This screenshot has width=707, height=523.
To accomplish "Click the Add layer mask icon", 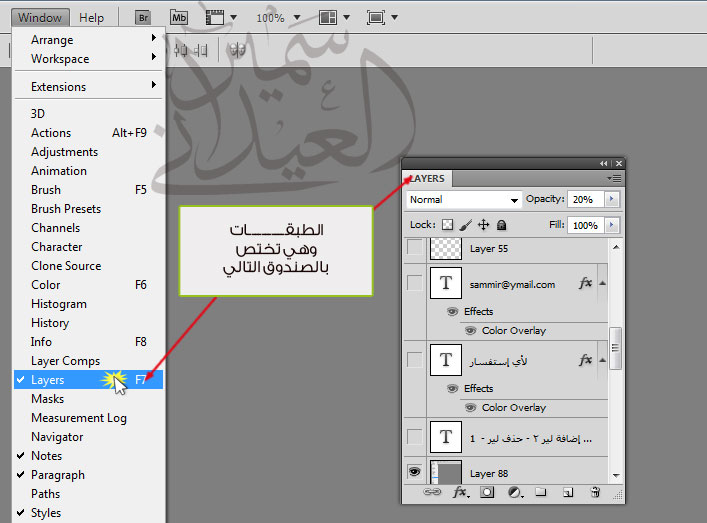I will tap(487, 492).
